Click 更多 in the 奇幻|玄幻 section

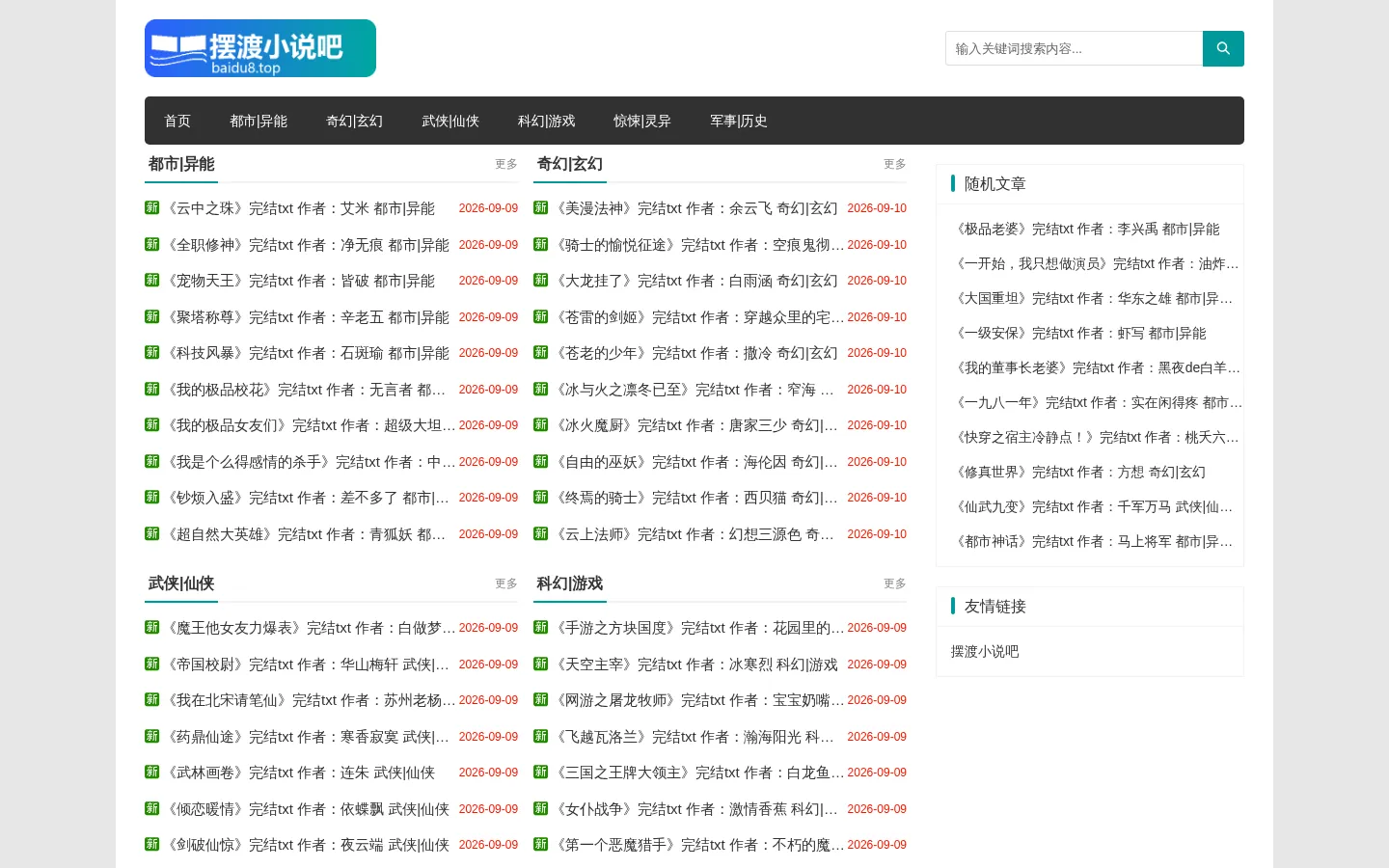pos(895,165)
